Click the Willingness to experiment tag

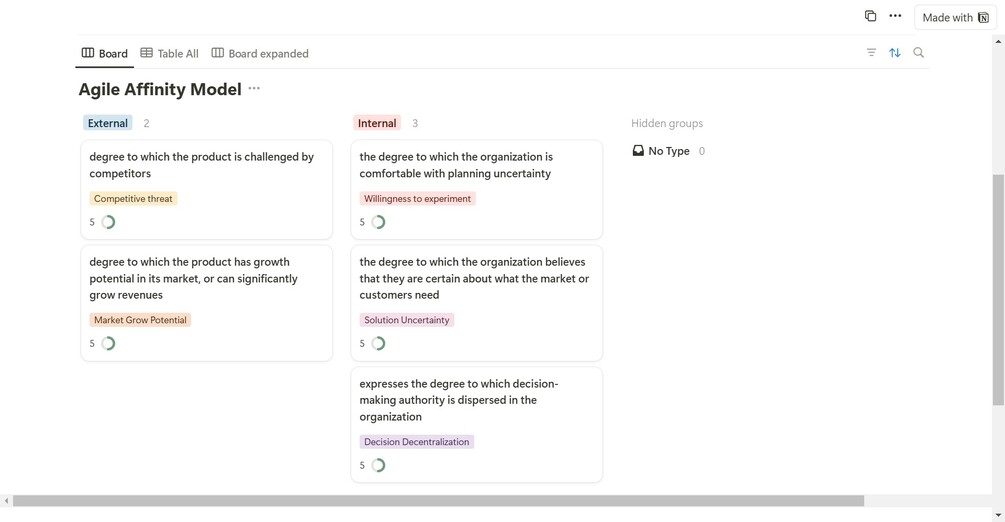point(417,199)
